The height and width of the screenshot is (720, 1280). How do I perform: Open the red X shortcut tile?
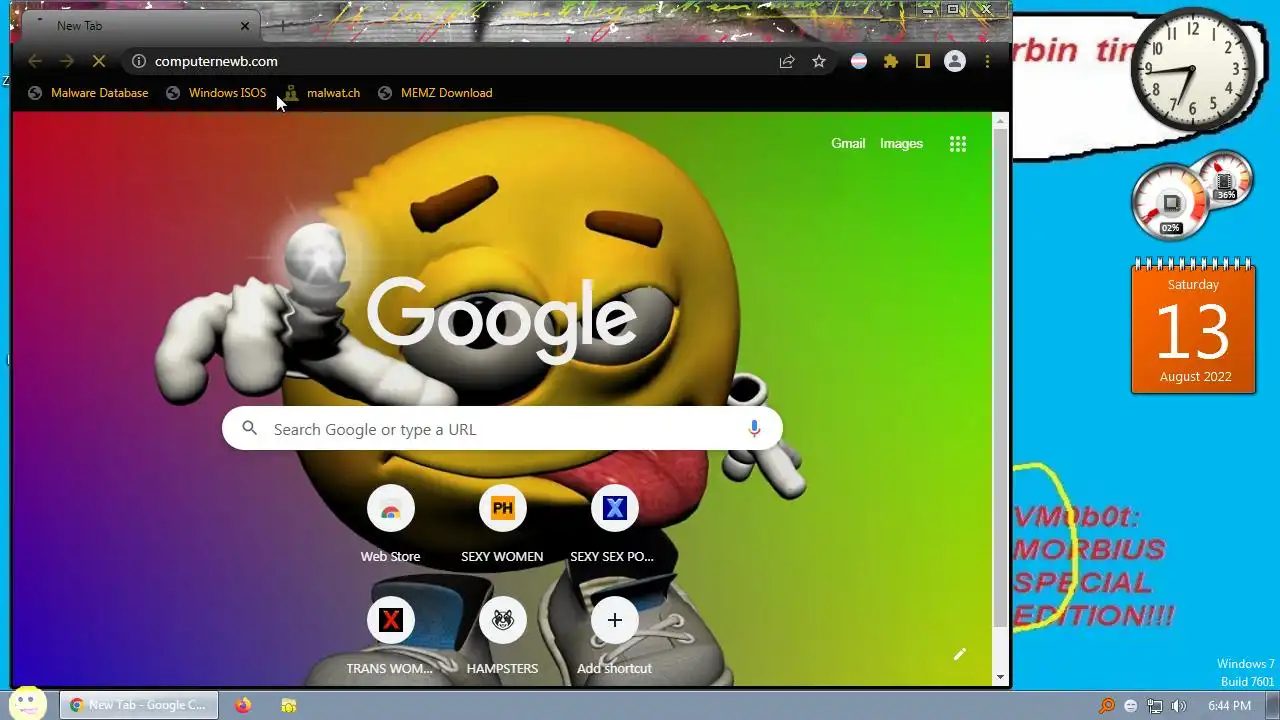coord(390,636)
